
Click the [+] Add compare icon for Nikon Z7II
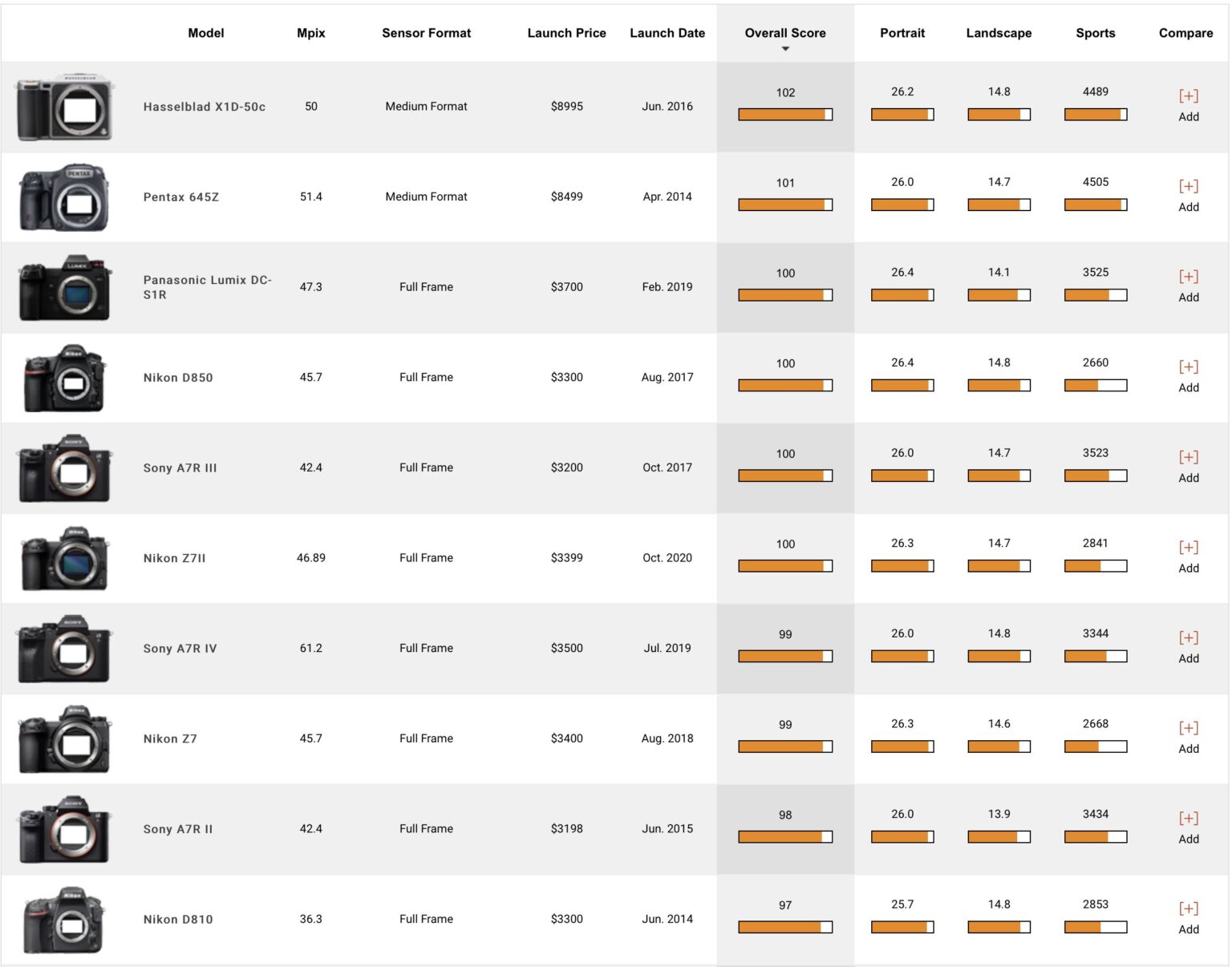[x=1189, y=548]
